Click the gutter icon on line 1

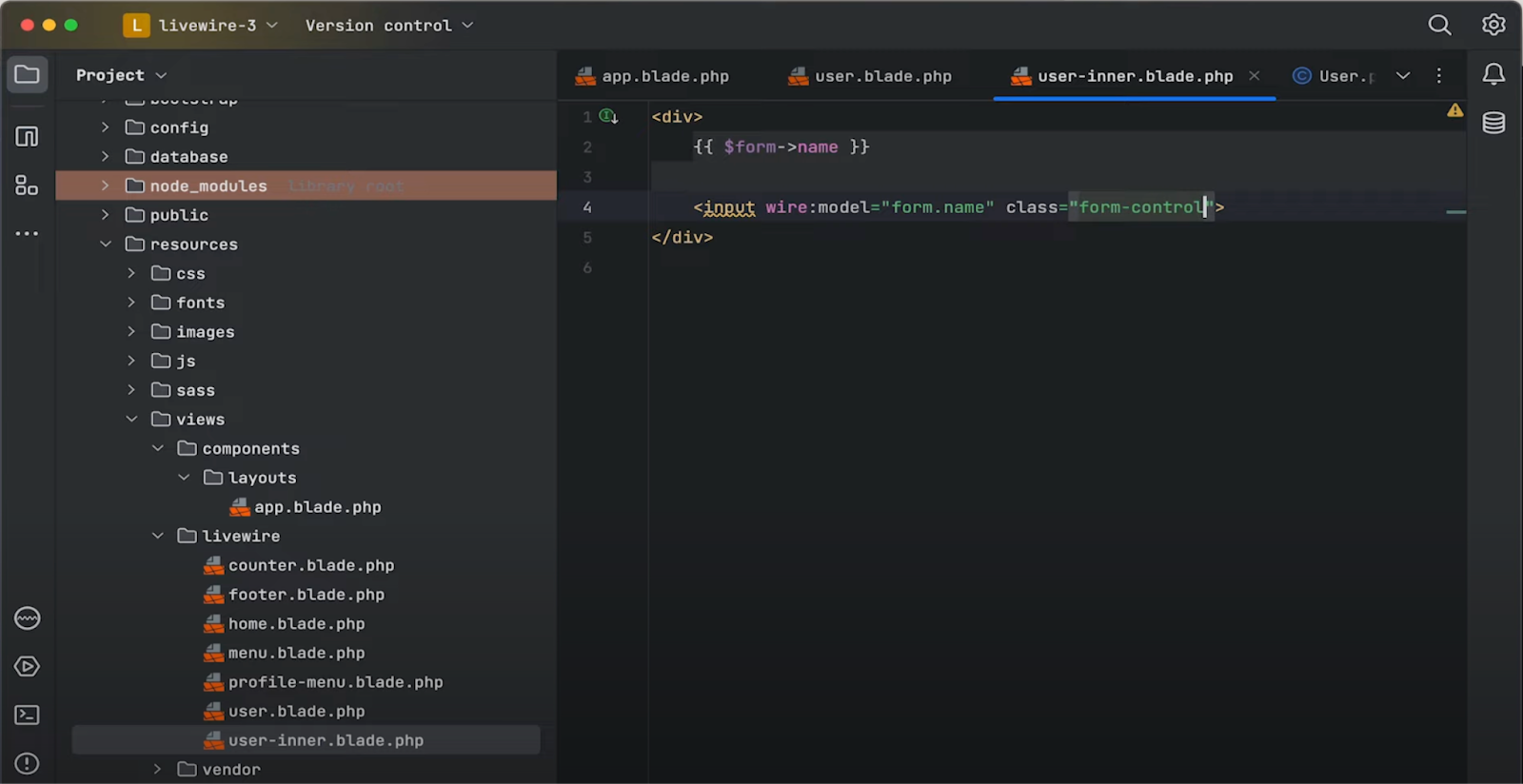tap(608, 116)
